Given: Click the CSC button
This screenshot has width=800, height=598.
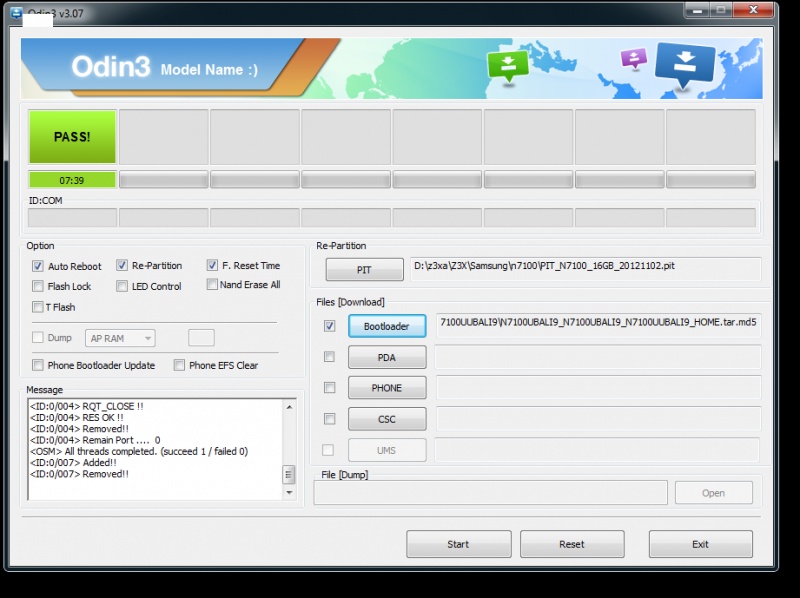Looking at the screenshot, I should coord(387,419).
